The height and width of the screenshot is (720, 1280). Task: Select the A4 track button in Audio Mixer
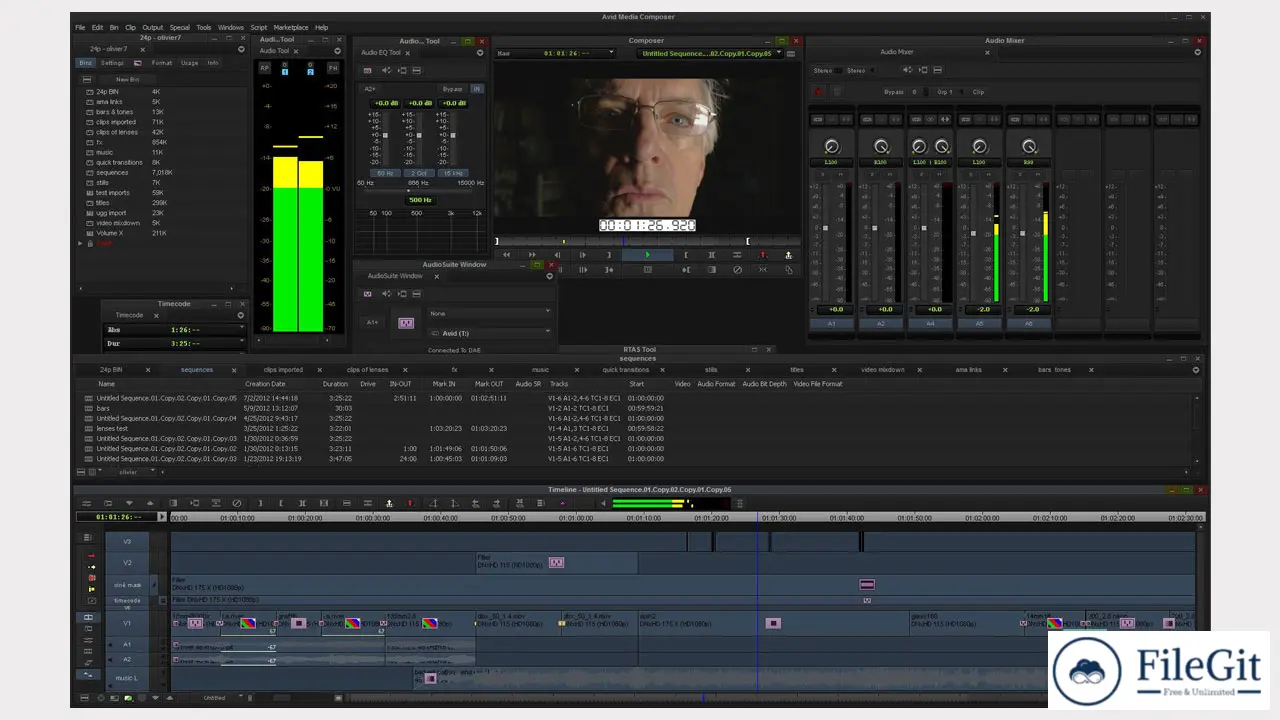pos(930,324)
